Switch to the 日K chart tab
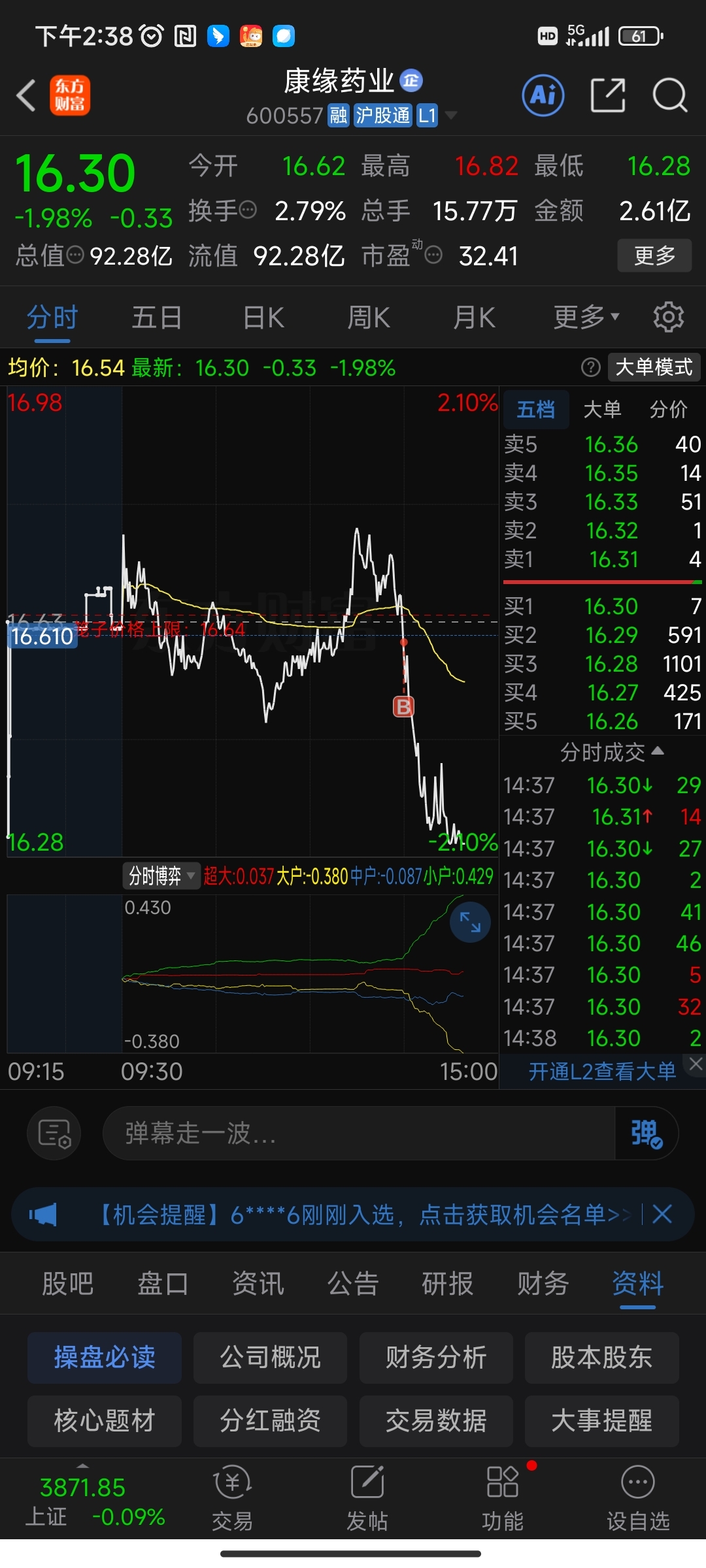 [x=263, y=318]
